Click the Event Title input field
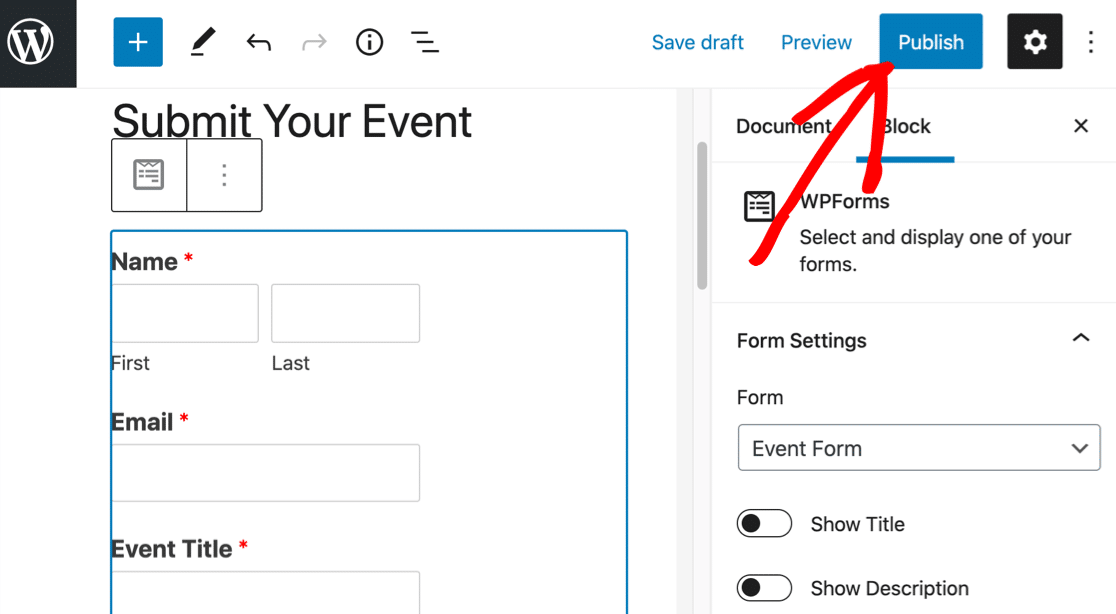 [265, 592]
